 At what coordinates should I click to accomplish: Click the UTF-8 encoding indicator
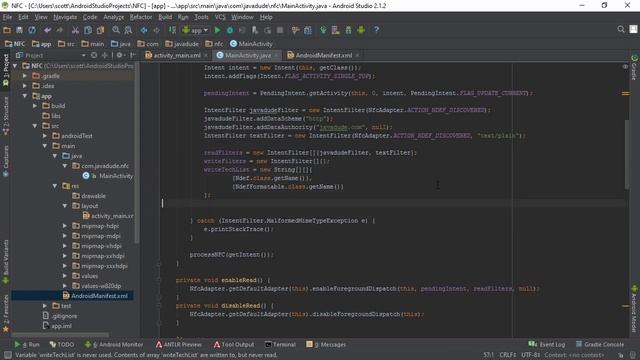coord(531,355)
